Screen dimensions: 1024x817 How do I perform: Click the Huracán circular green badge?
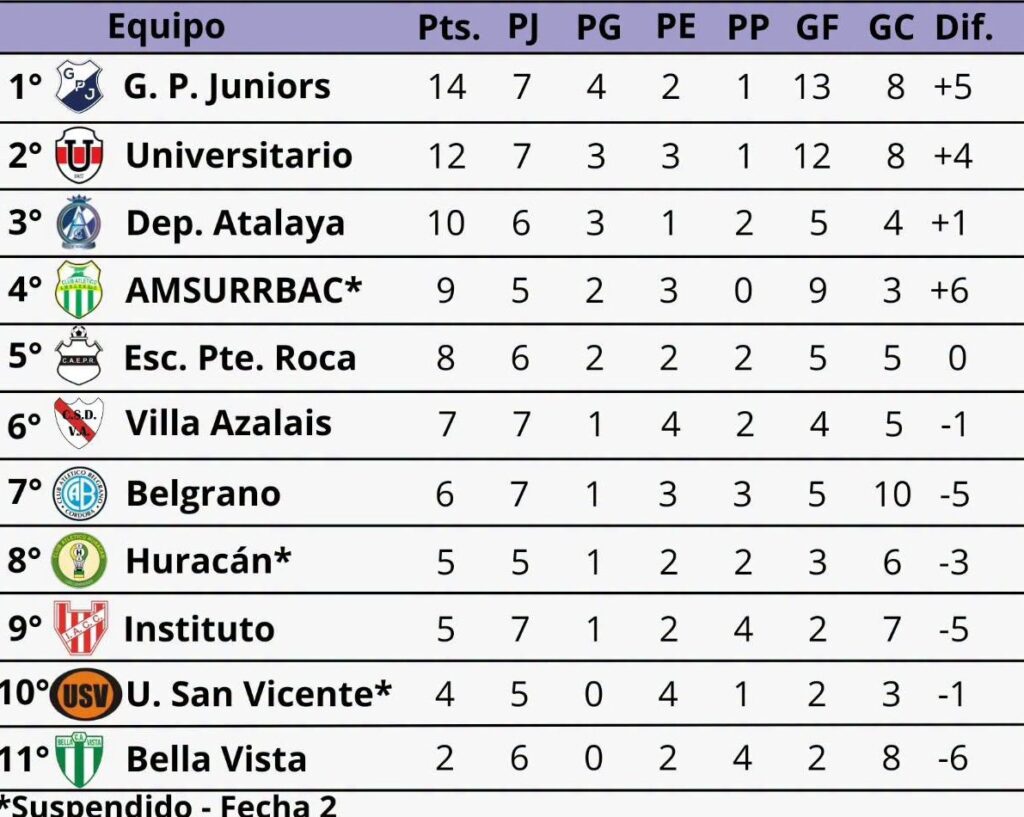[x=79, y=560]
